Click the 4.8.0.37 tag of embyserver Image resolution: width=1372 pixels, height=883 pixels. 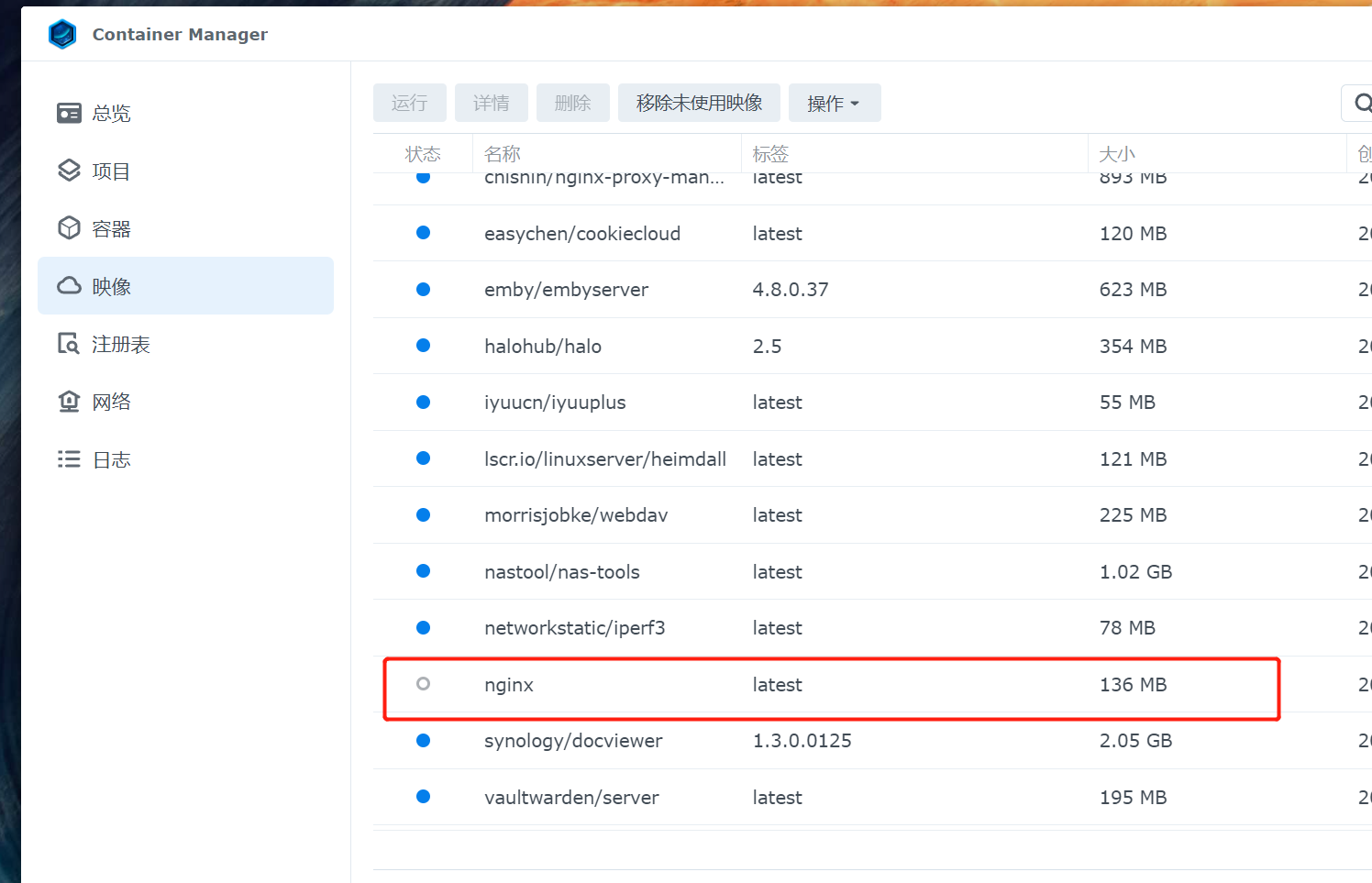791,290
